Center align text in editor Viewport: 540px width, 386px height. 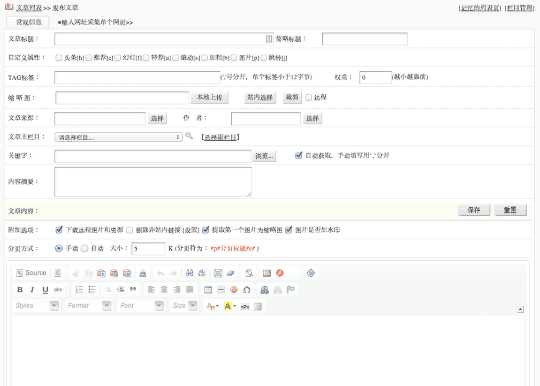[164, 290]
